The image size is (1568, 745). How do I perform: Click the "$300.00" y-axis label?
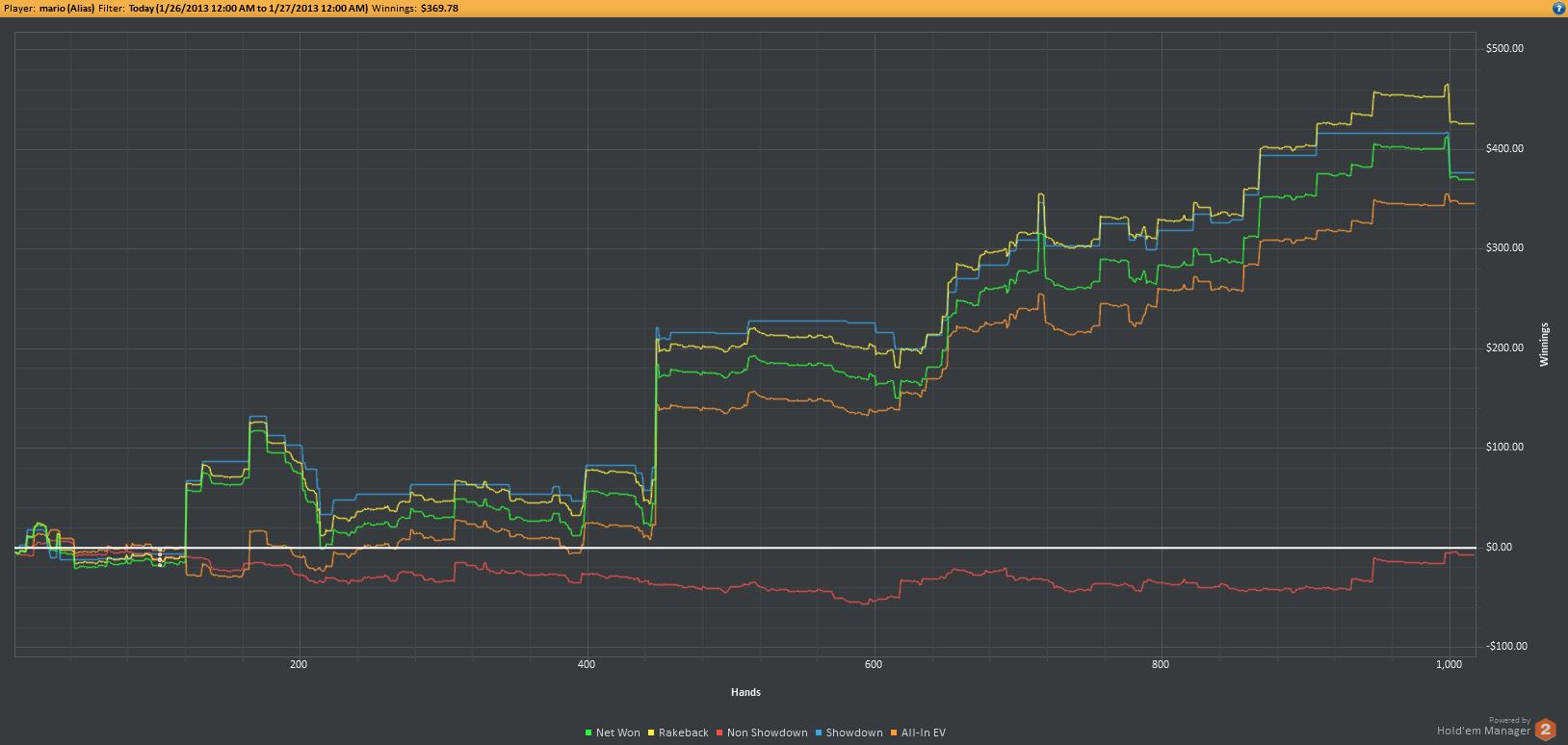tap(1504, 248)
